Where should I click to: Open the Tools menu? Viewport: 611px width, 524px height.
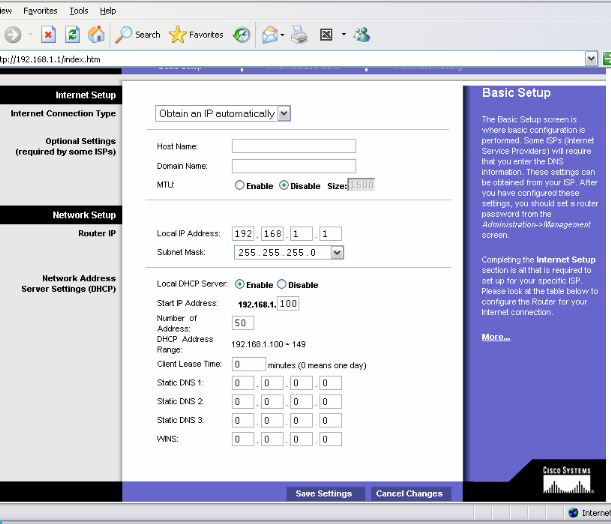[79, 10]
